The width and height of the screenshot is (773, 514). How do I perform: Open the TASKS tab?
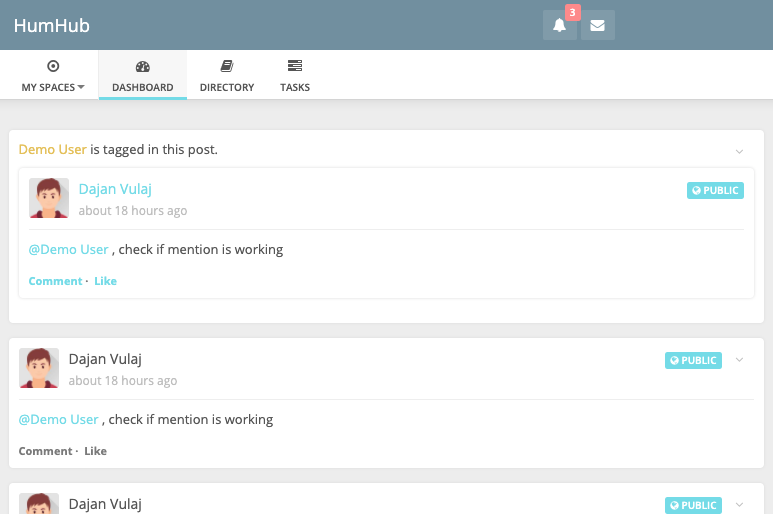(295, 75)
